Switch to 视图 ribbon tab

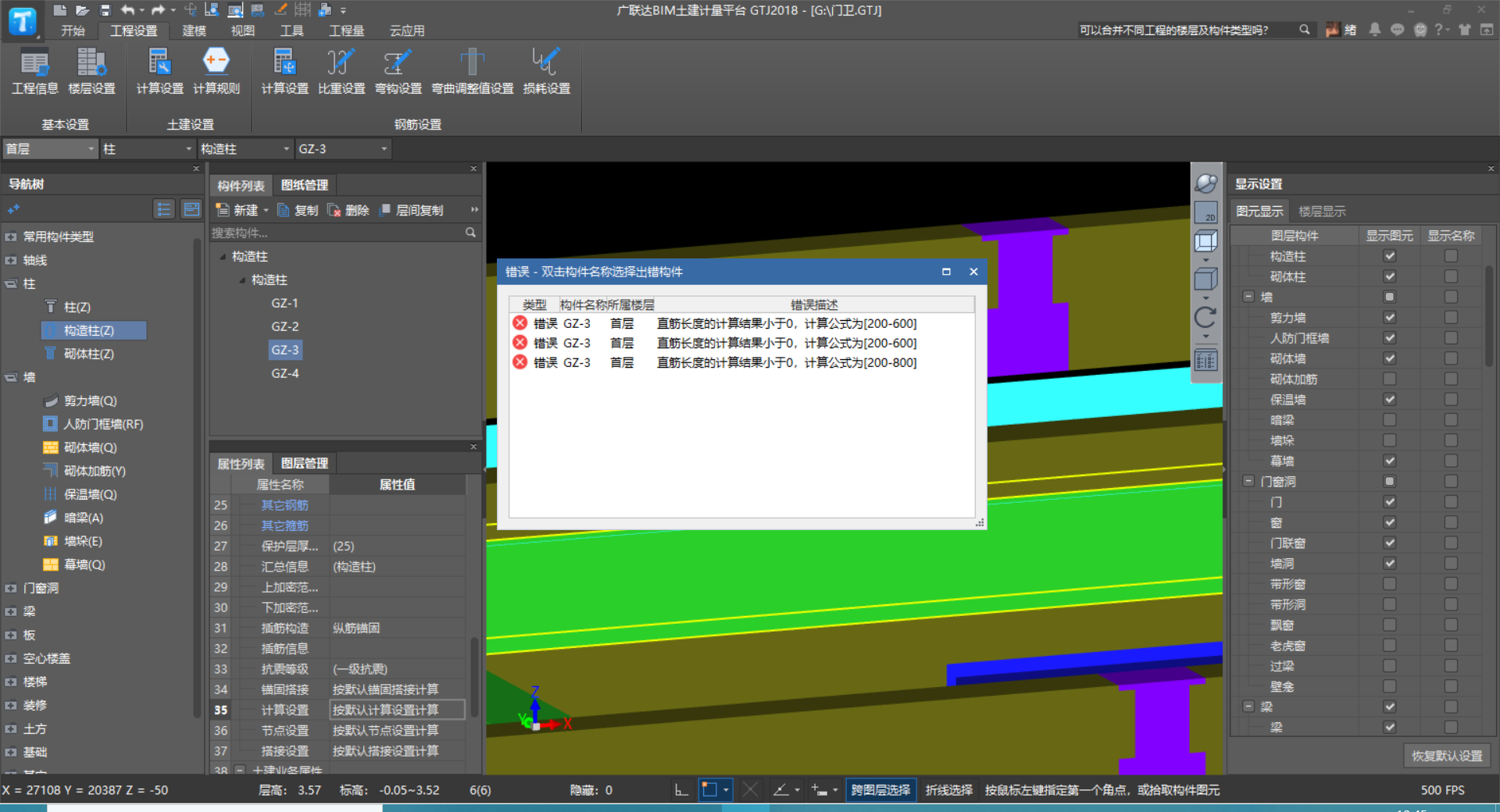(x=243, y=30)
